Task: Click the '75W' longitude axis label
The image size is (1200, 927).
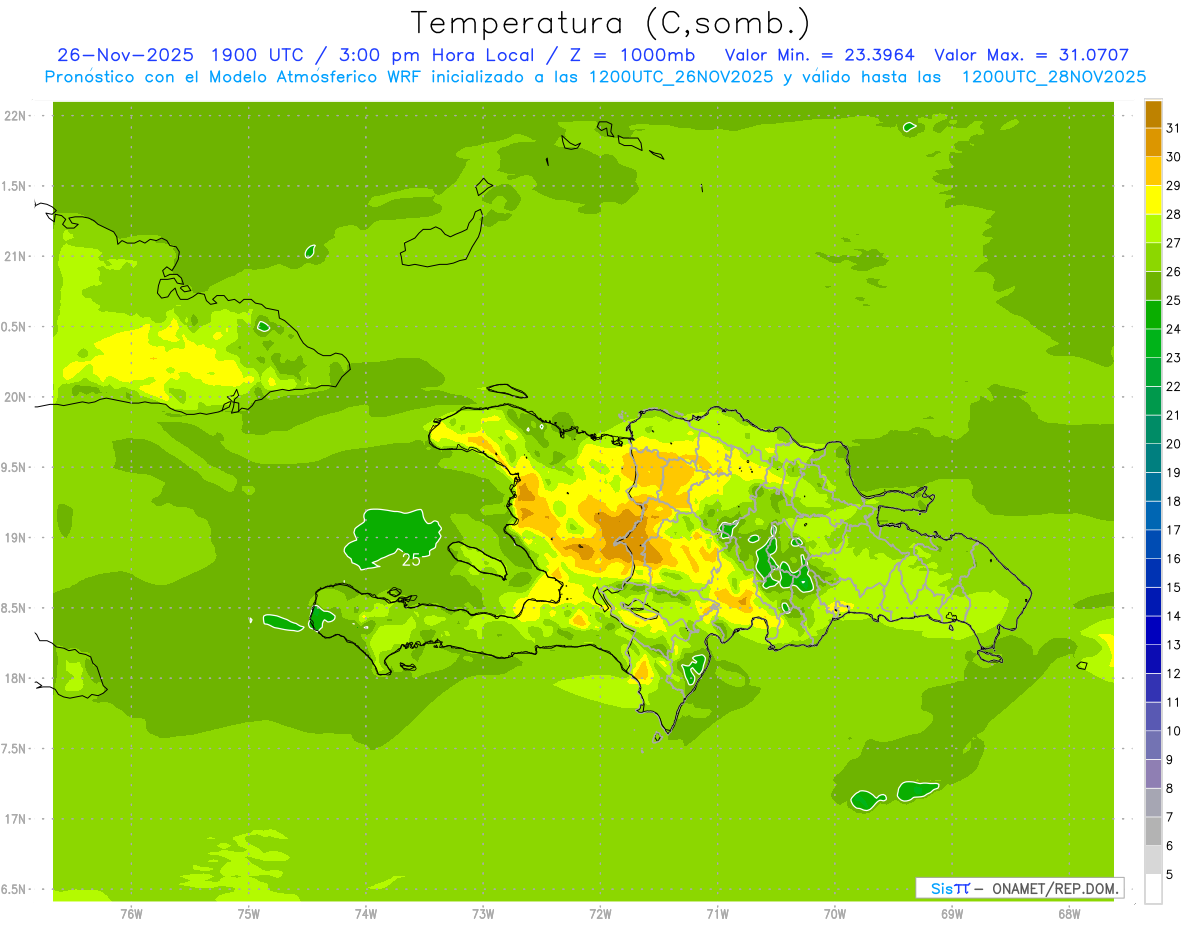Action: (249, 913)
